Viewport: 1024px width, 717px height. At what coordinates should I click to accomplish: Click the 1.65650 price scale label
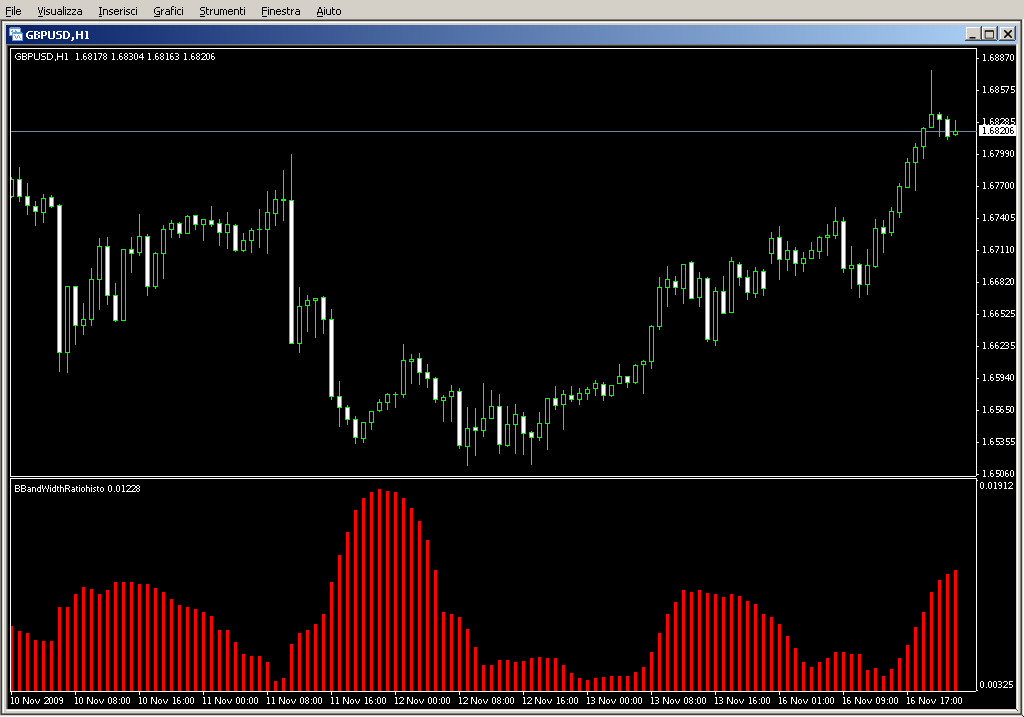(999, 409)
